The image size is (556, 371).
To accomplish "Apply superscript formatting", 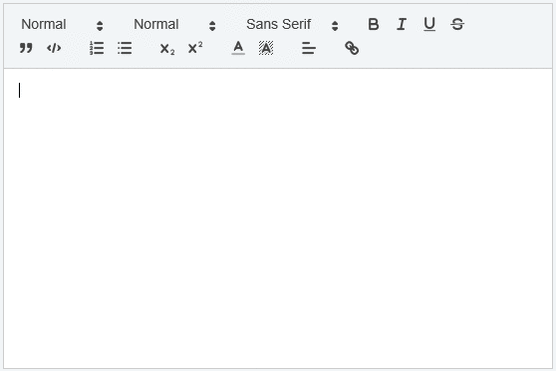I will (x=195, y=48).
